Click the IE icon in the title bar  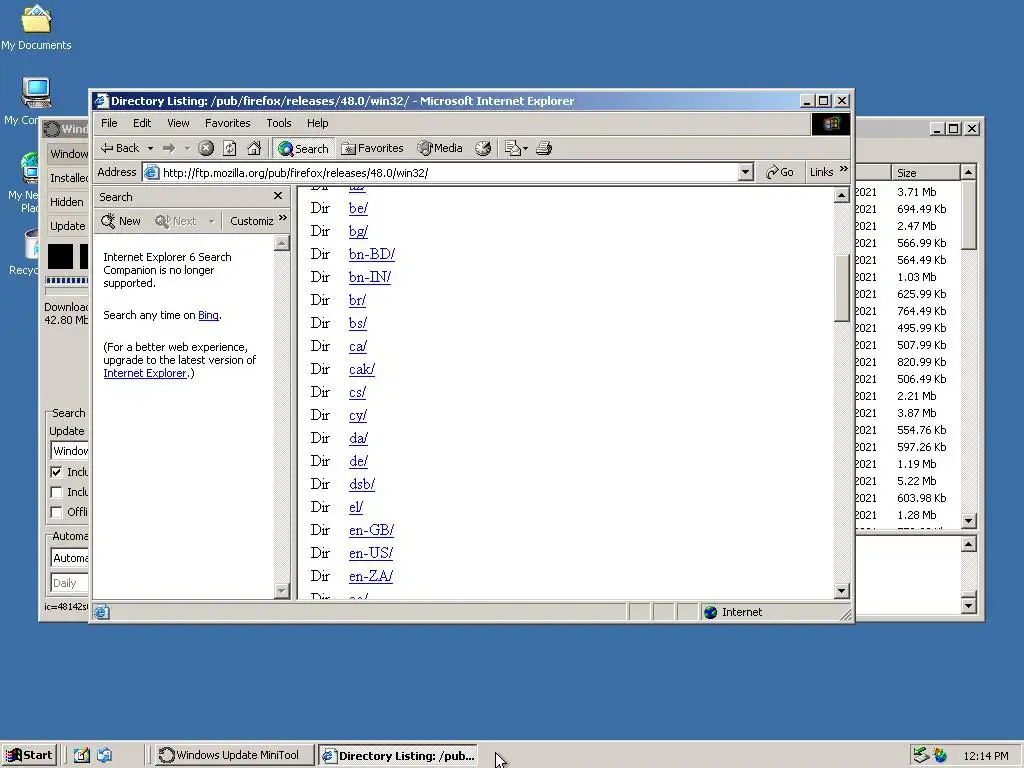click(x=101, y=101)
